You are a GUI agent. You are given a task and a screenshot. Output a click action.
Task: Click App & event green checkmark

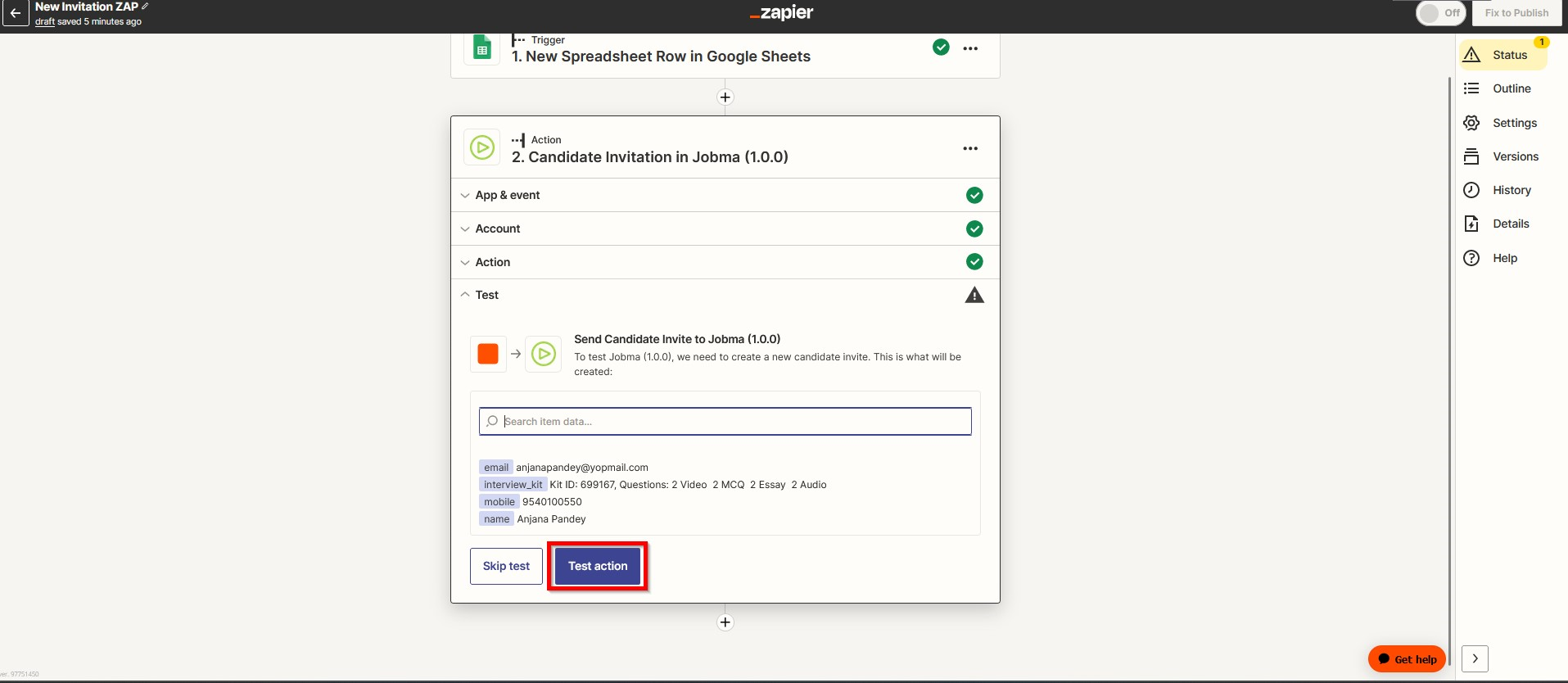pos(974,195)
